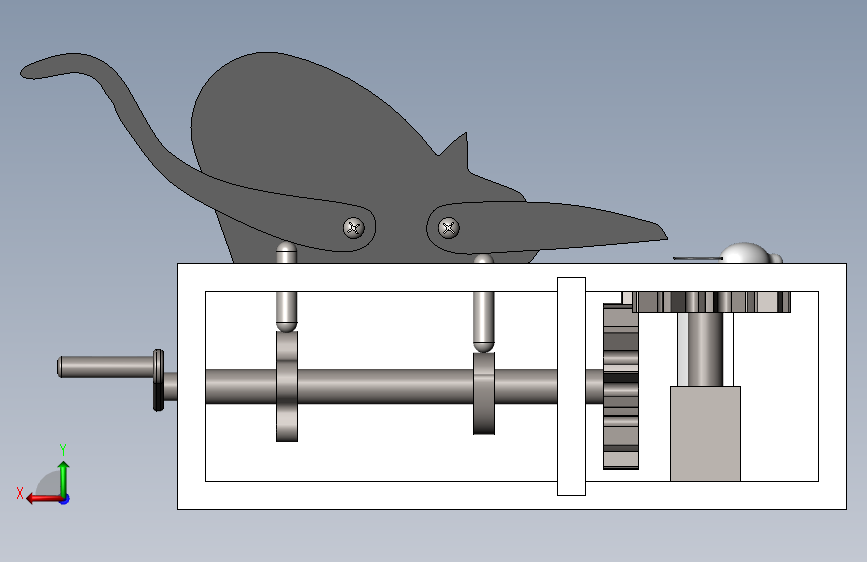Select the crank handle outside the box
The height and width of the screenshot is (562, 867).
pyautogui.click(x=108, y=367)
